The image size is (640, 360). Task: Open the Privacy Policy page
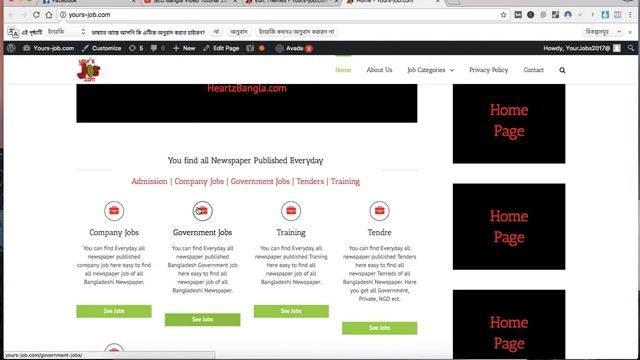tap(489, 70)
